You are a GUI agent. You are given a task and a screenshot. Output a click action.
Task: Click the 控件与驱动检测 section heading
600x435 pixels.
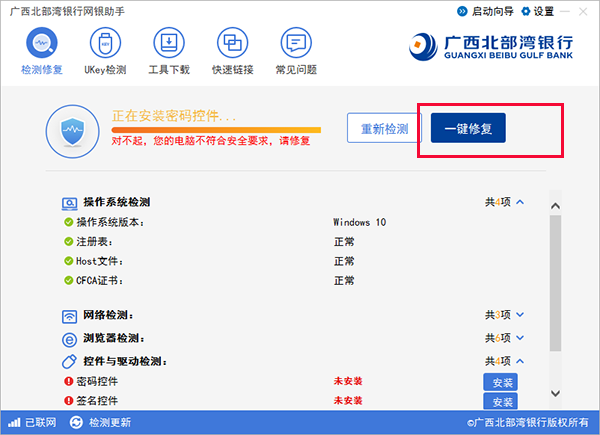coord(125,361)
